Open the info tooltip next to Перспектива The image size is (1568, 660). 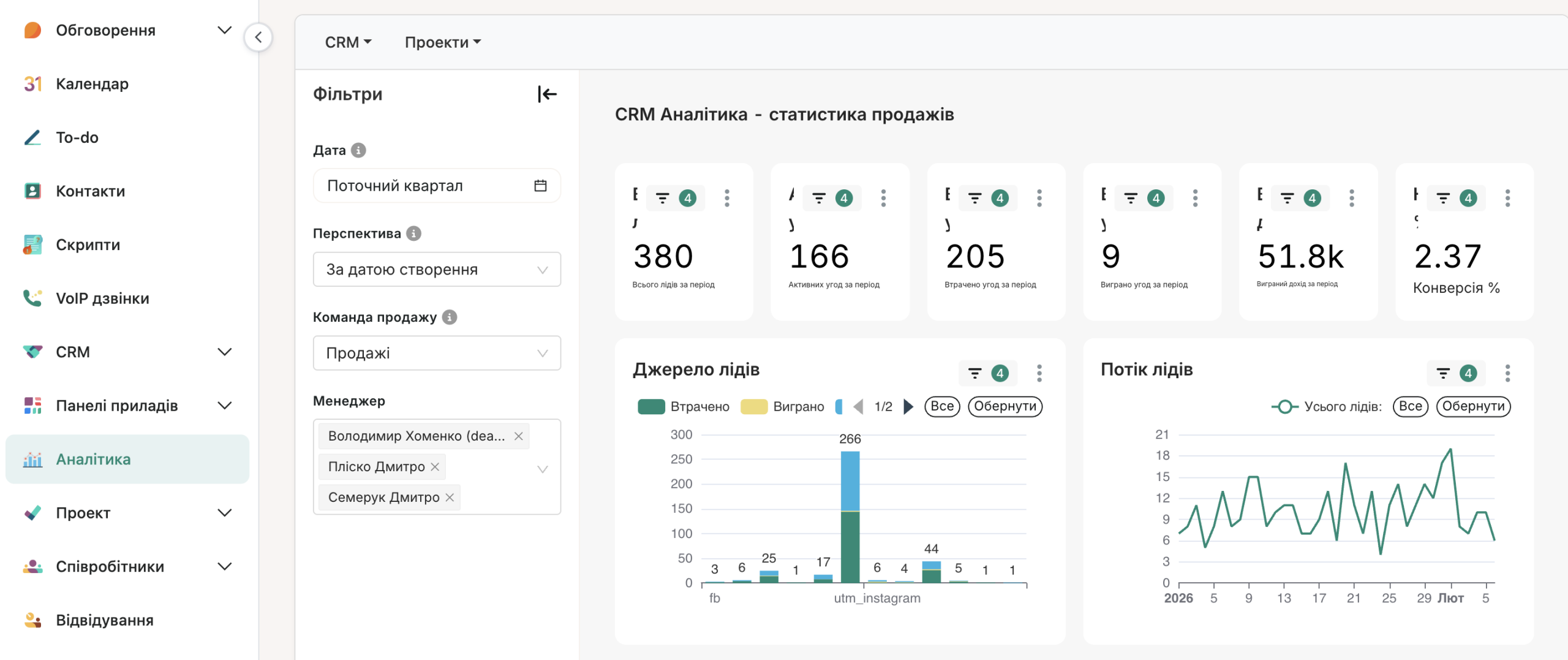[414, 233]
